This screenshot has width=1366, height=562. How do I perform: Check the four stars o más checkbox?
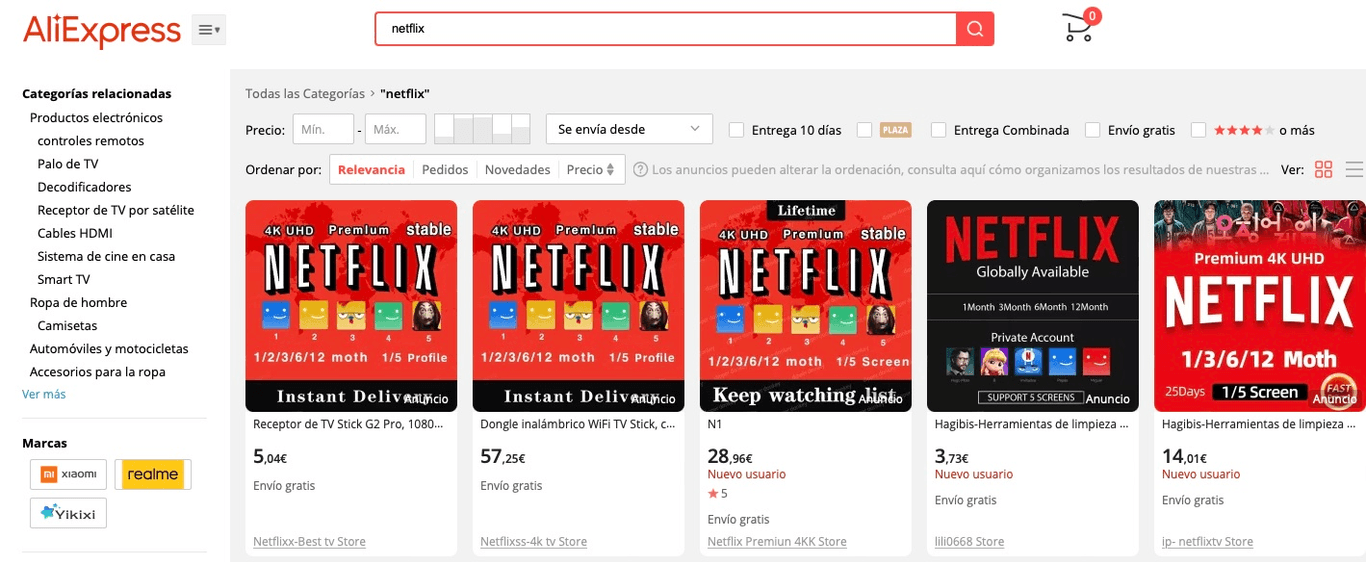(1198, 130)
